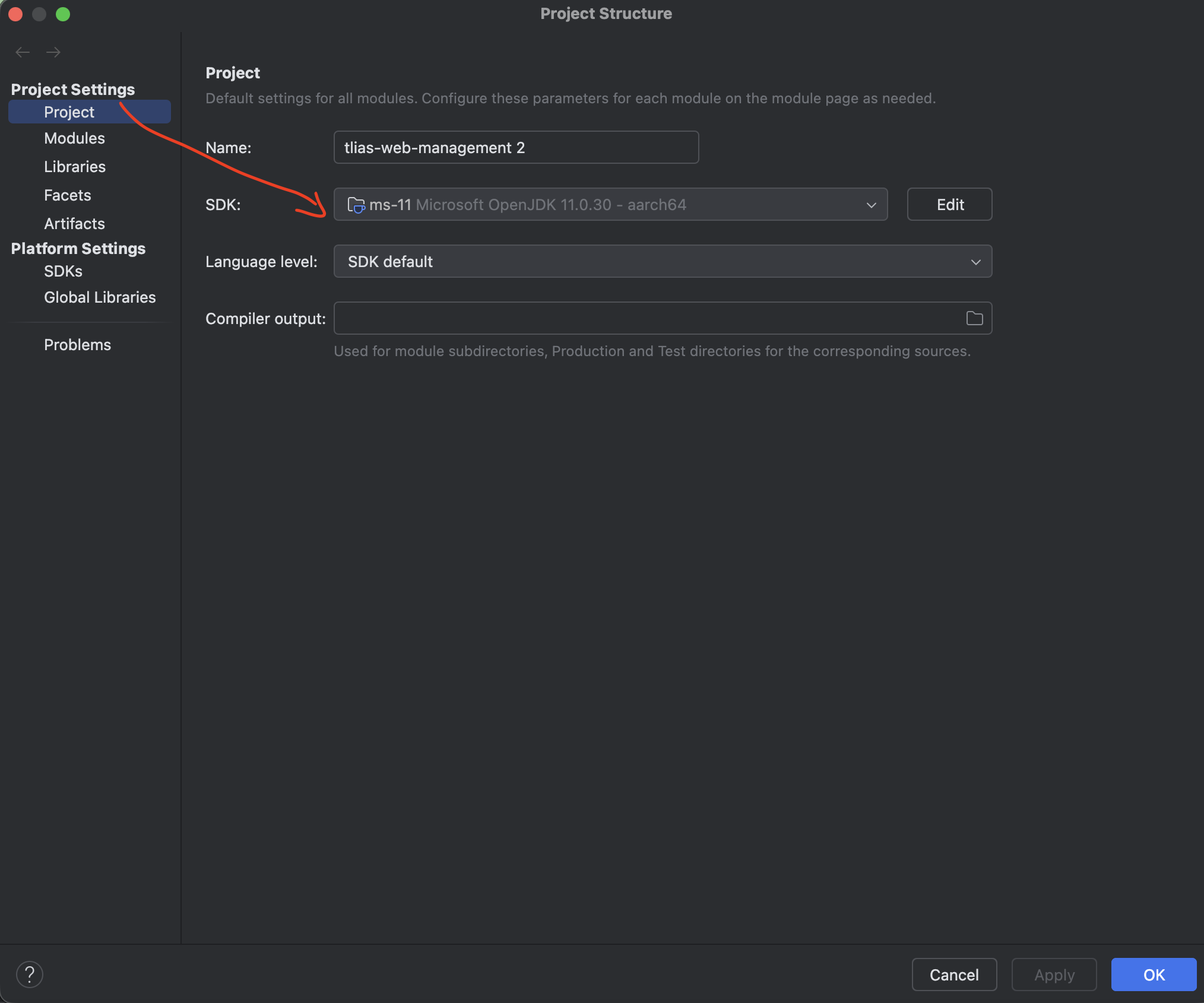Open the Facets settings page
Image resolution: width=1204 pixels, height=1003 pixels.
[x=68, y=195]
